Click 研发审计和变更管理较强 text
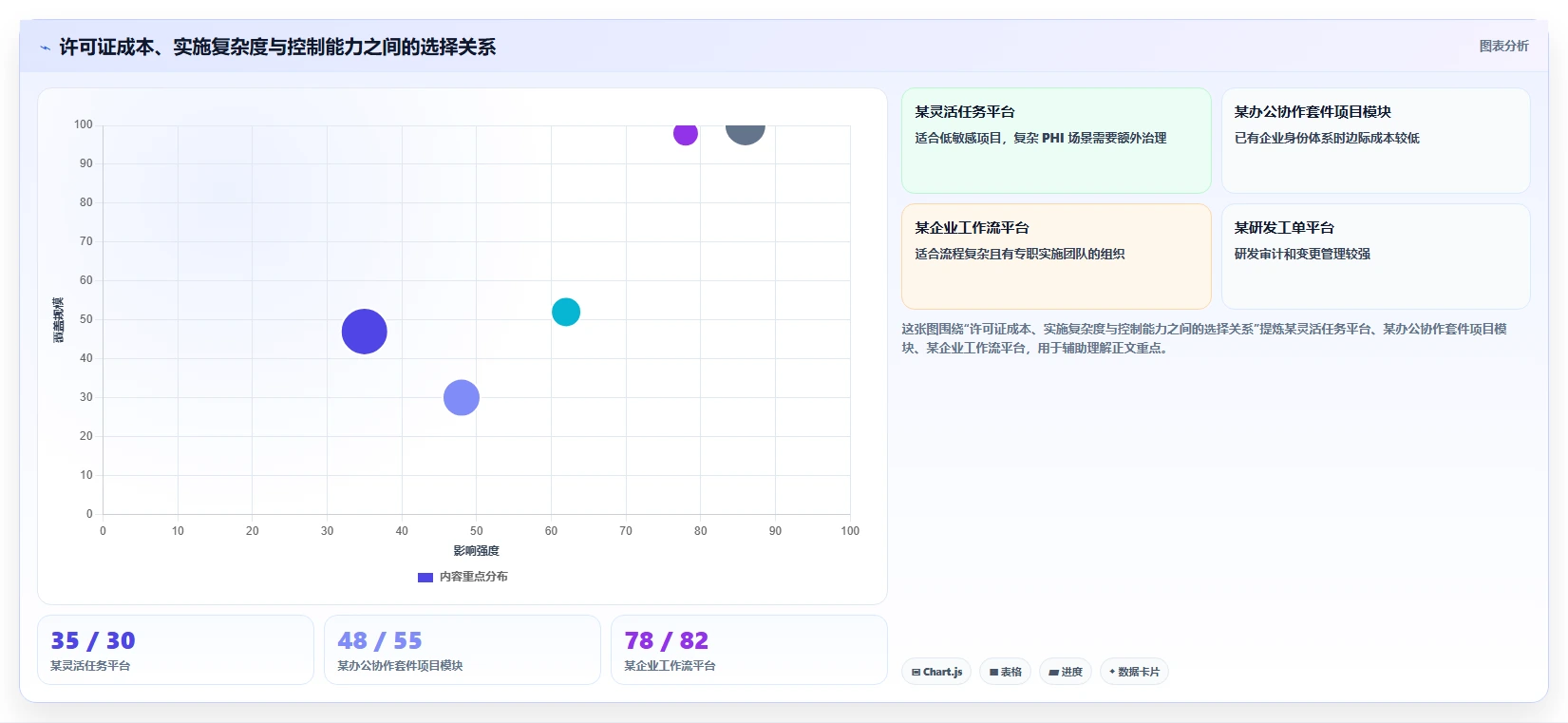This screenshot has width=1568, height=723. [1302, 254]
